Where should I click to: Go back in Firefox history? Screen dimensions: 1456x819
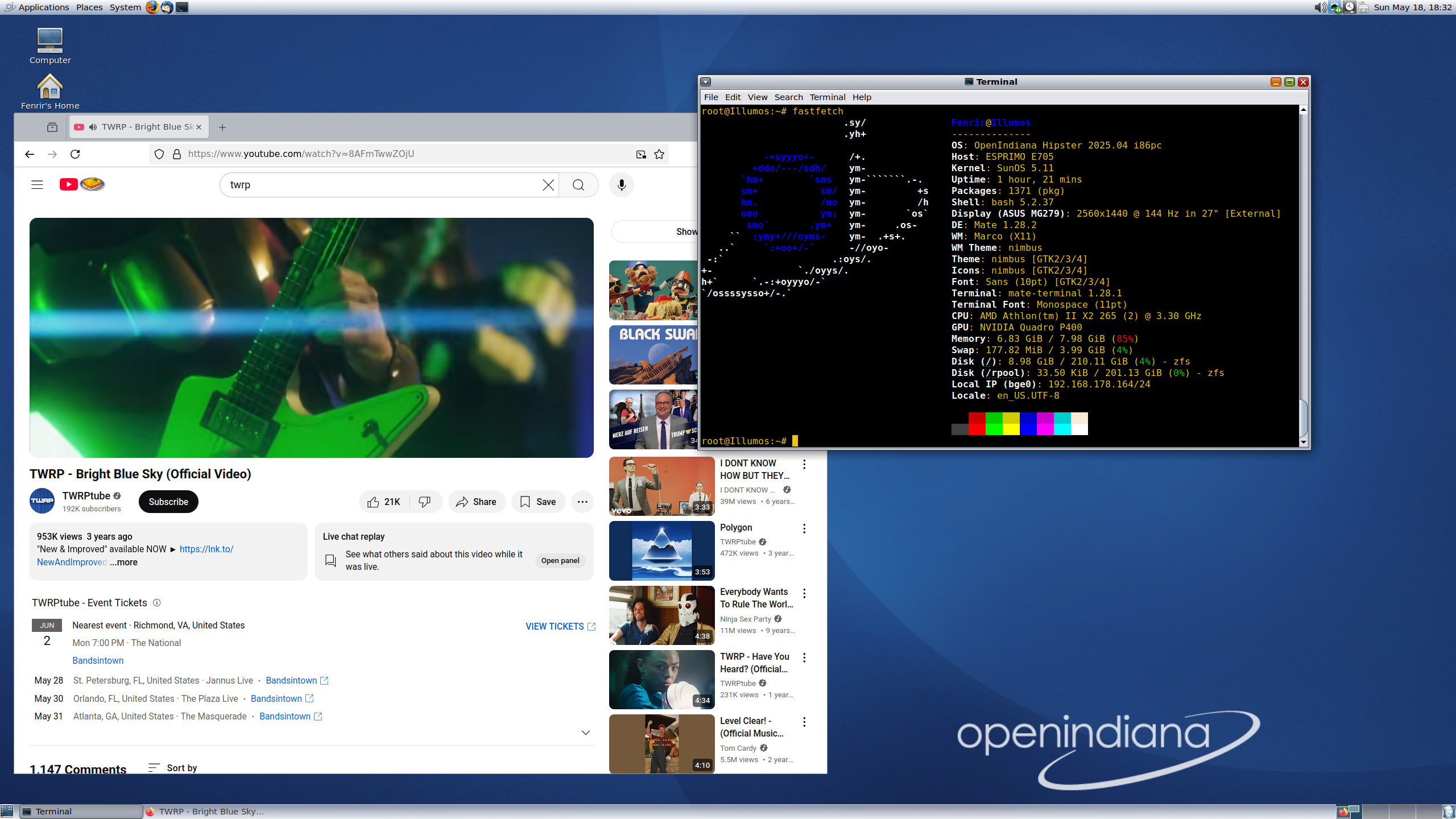point(30,154)
